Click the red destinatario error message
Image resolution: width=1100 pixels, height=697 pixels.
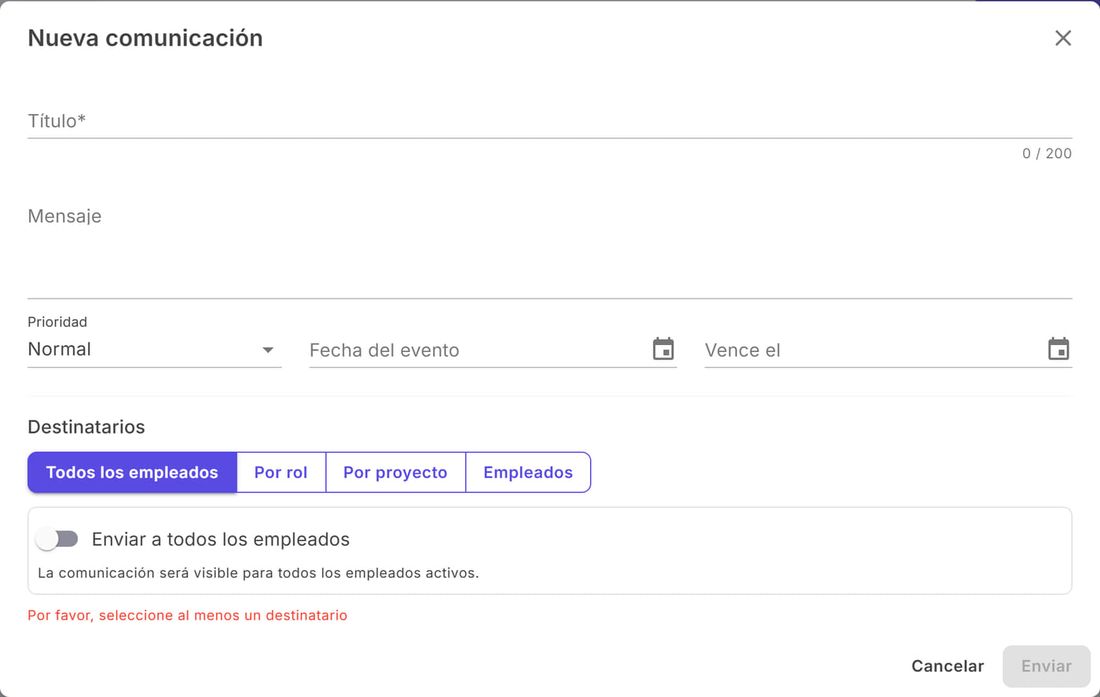point(187,615)
